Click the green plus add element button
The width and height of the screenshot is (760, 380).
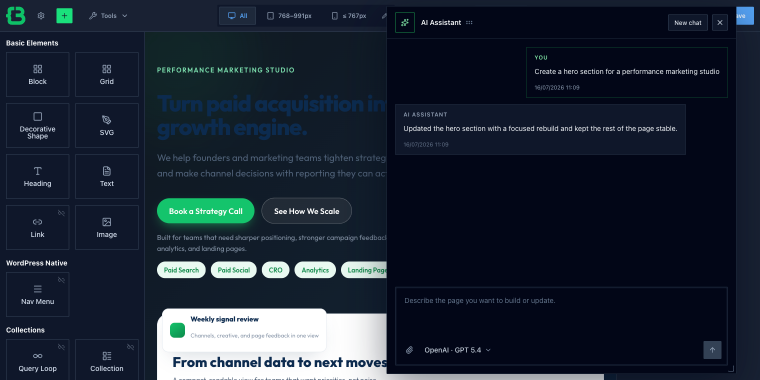64,16
